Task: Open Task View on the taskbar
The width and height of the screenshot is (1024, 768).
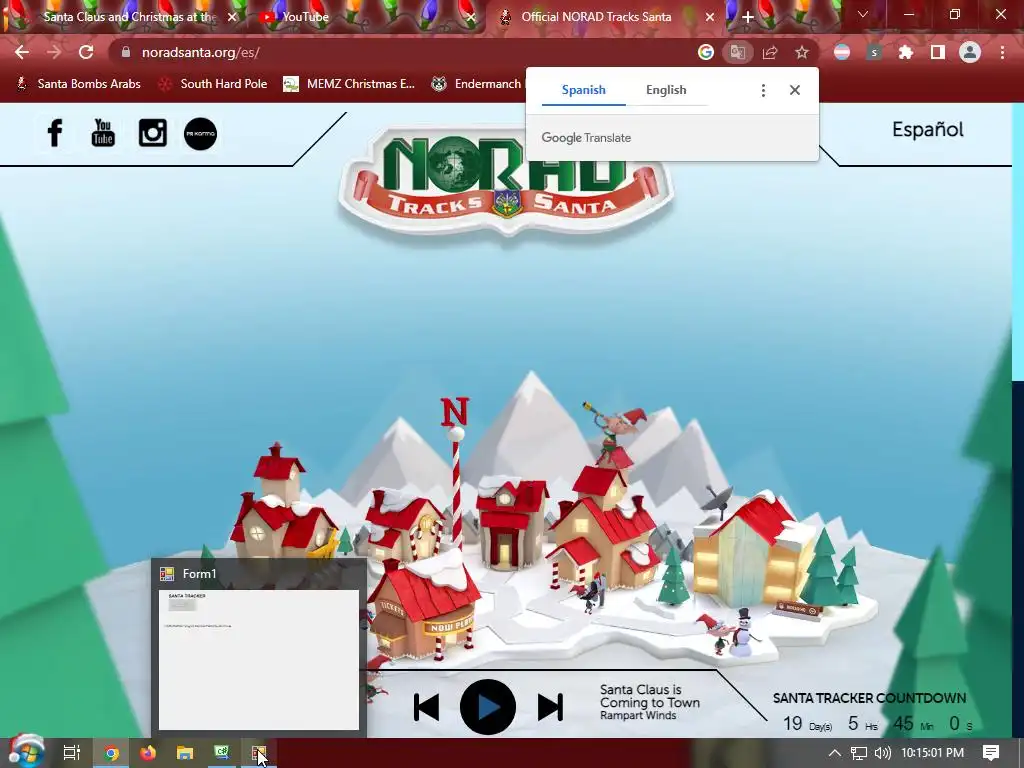Action: 72,753
